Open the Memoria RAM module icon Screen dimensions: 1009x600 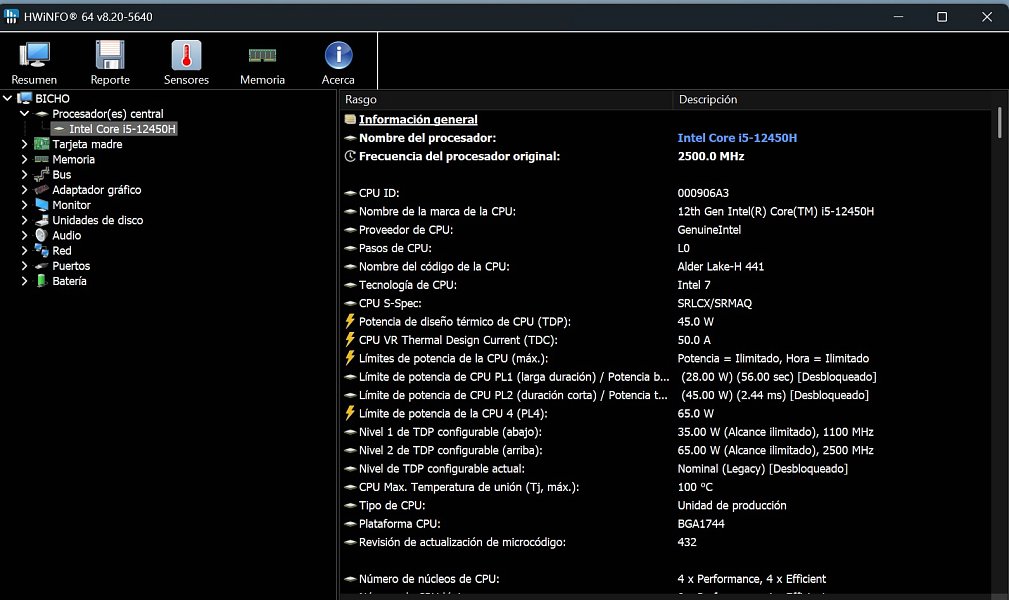263,55
